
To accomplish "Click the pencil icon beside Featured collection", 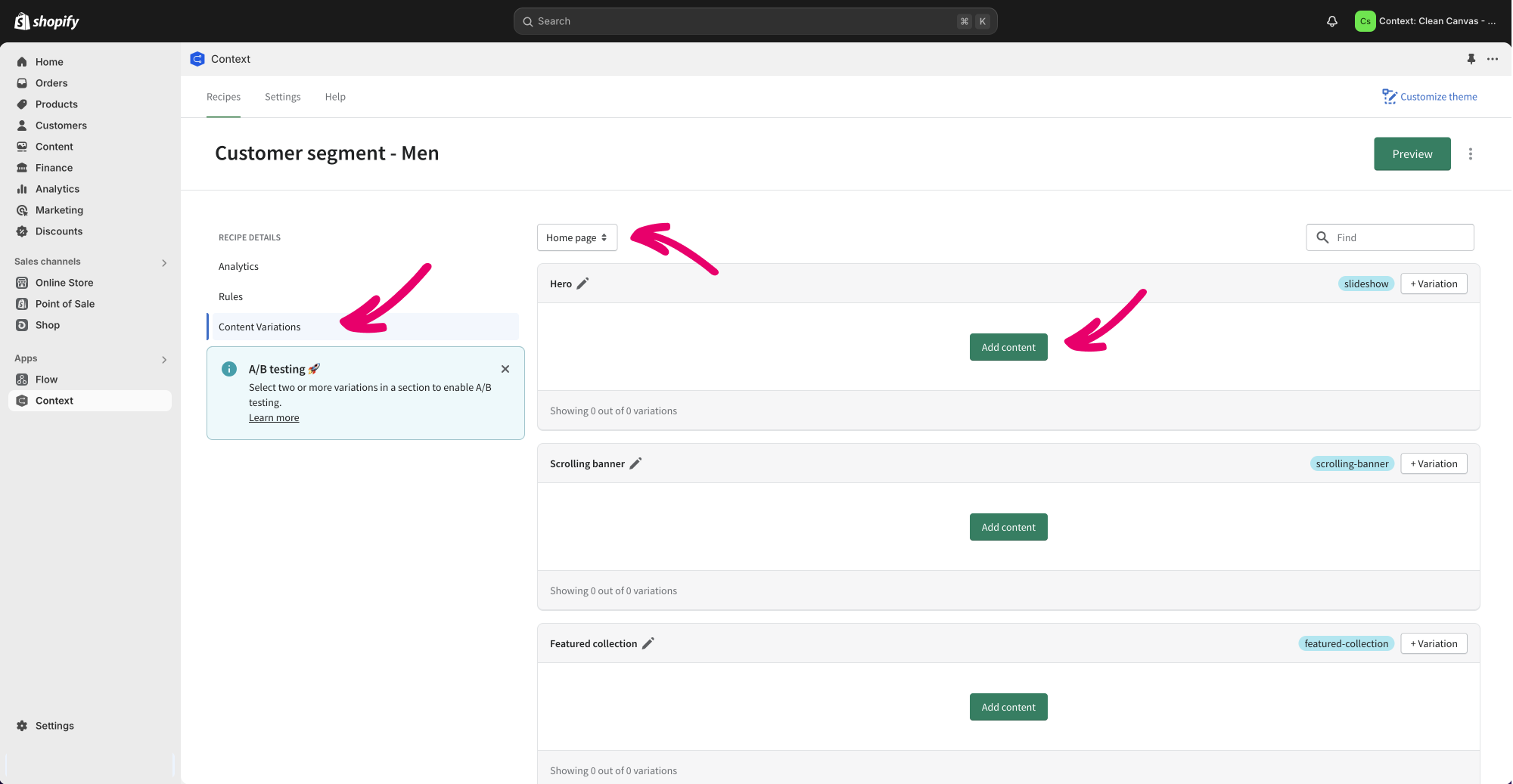I will [648, 643].
